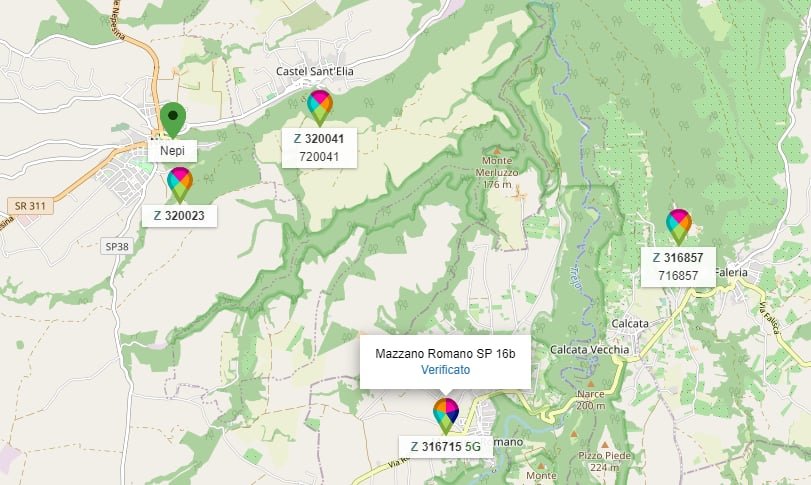Open the Verificato link in popup
811x485 pixels.
coord(445,370)
